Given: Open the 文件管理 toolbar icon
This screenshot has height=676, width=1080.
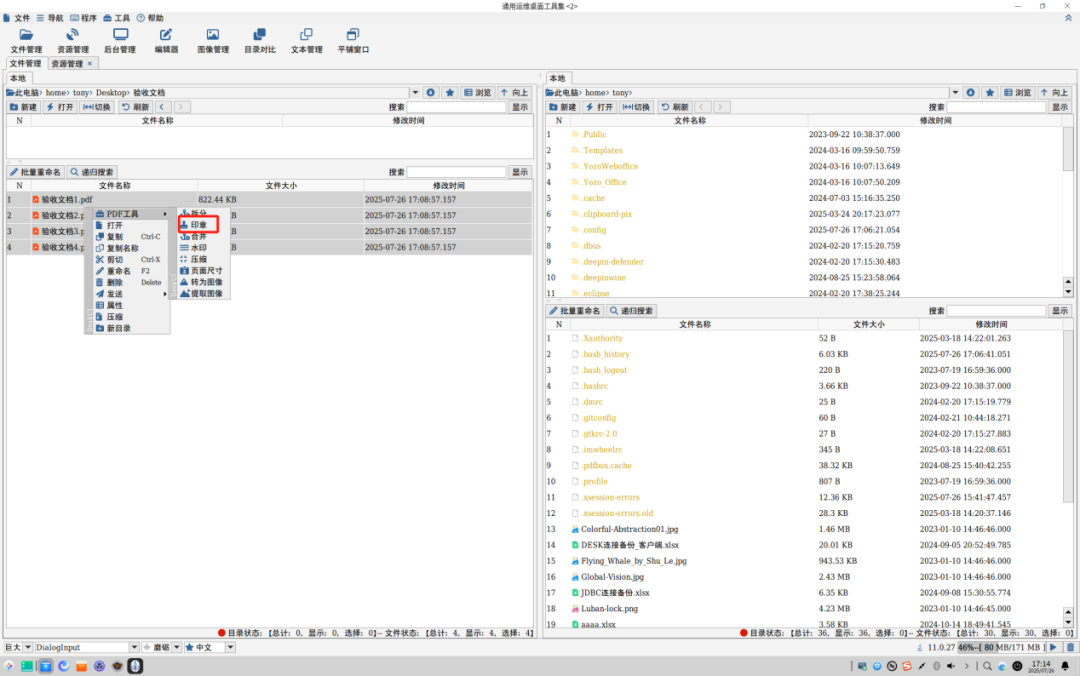Looking at the screenshot, I should 26,41.
